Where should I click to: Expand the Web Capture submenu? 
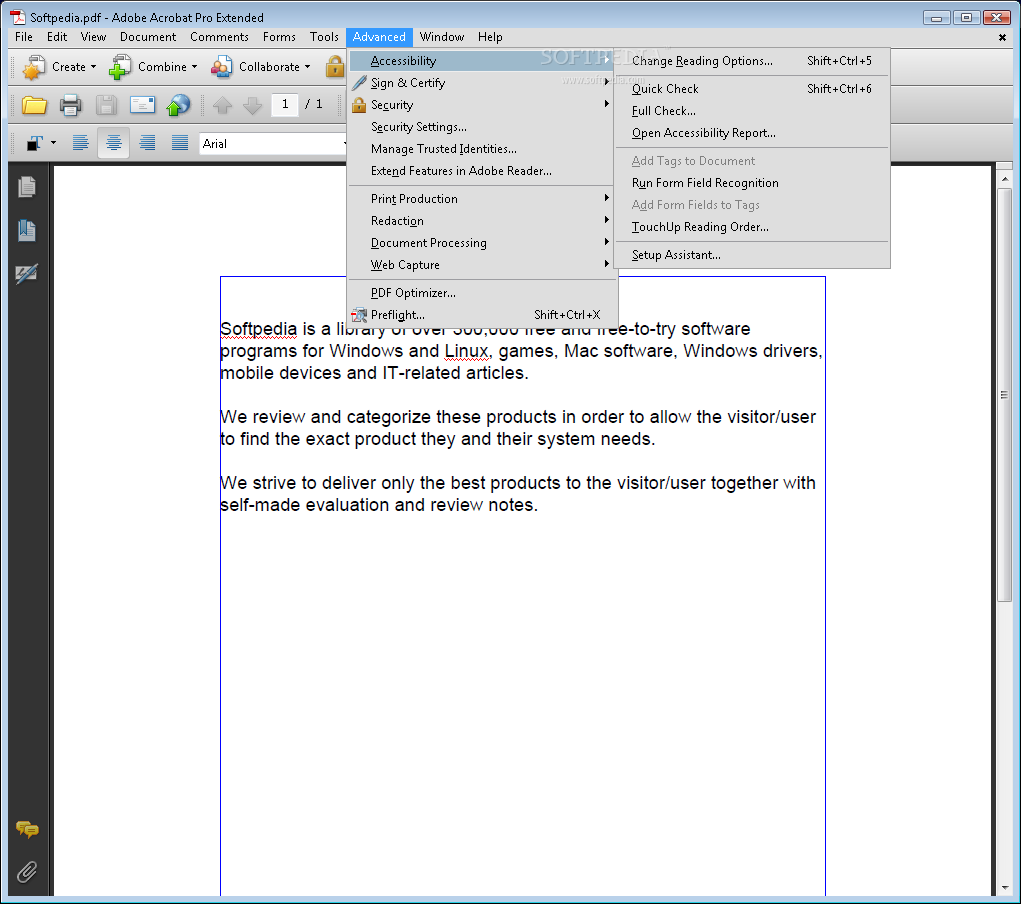pos(483,265)
